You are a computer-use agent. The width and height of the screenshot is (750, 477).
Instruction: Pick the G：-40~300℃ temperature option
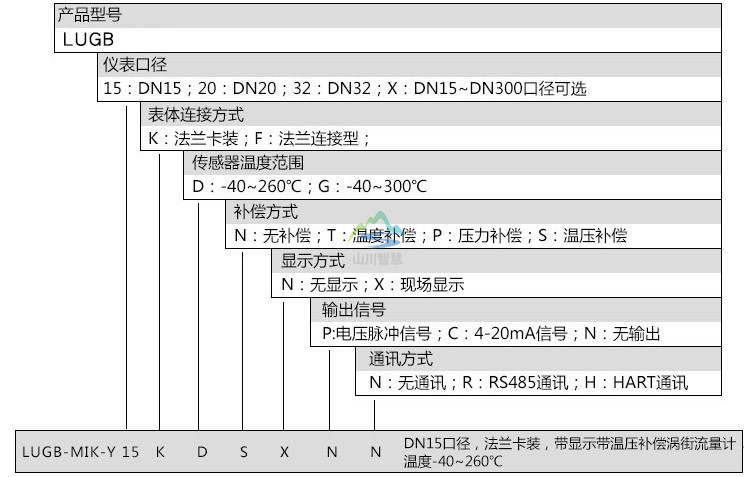373,186
